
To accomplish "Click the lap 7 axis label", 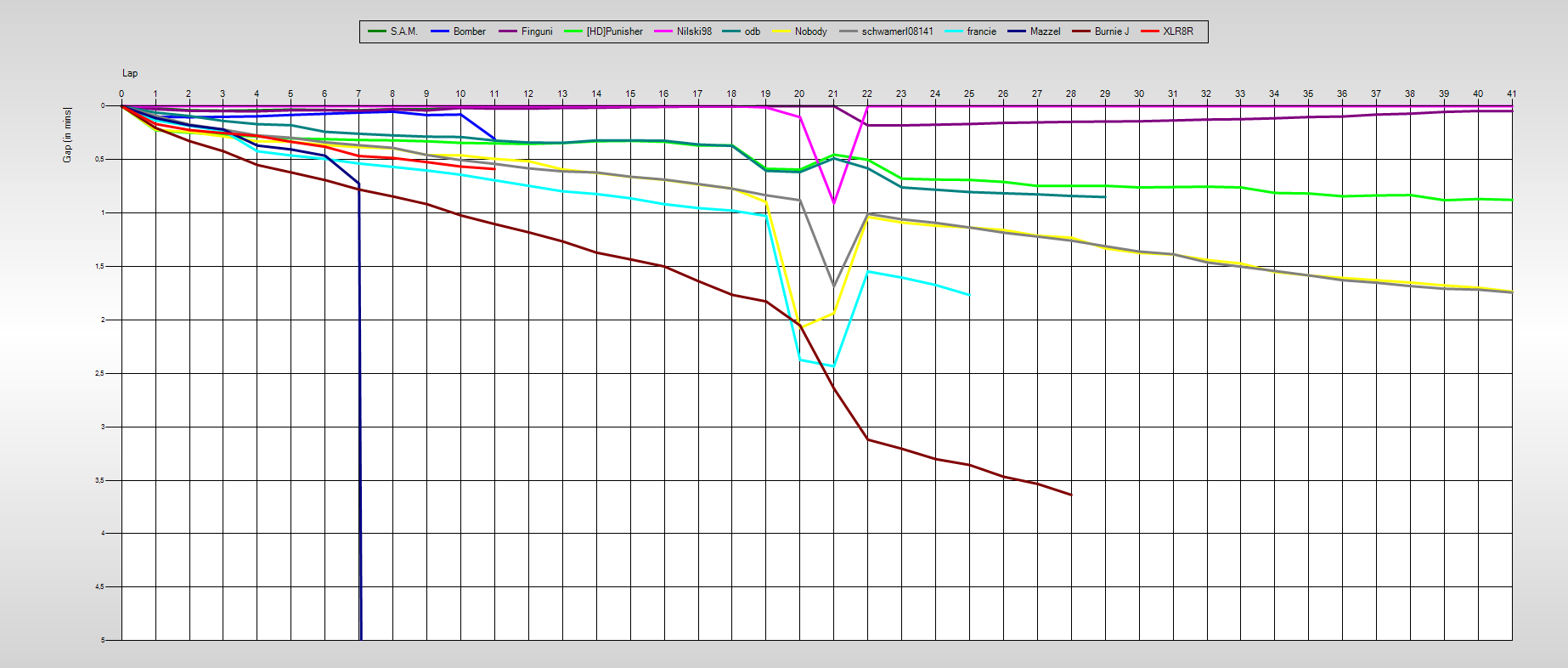I will [x=358, y=93].
